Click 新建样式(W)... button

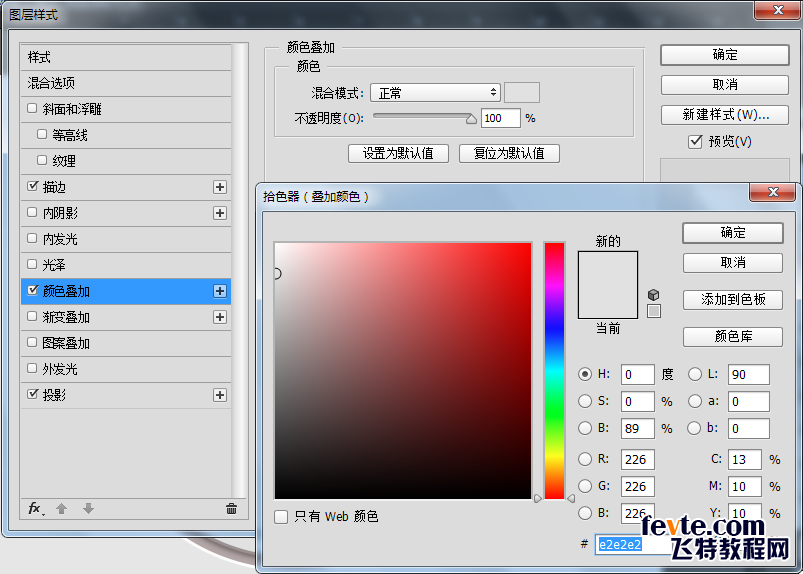[x=725, y=115]
